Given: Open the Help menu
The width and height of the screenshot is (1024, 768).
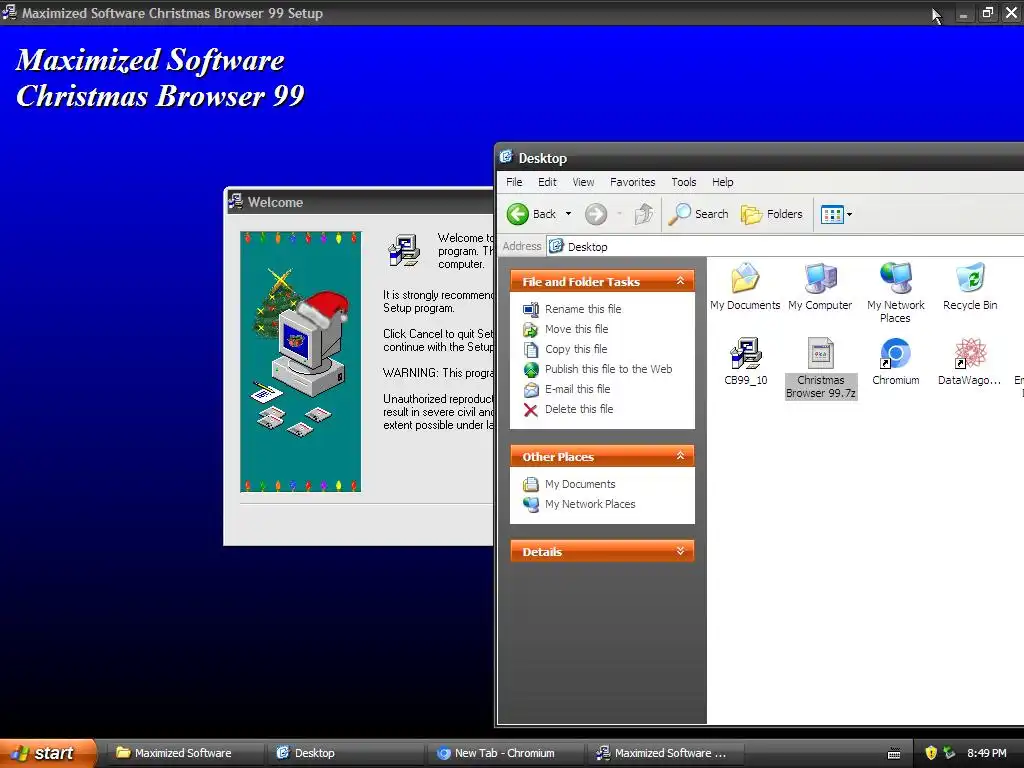Looking at the screenshot, I should (722, 182).
